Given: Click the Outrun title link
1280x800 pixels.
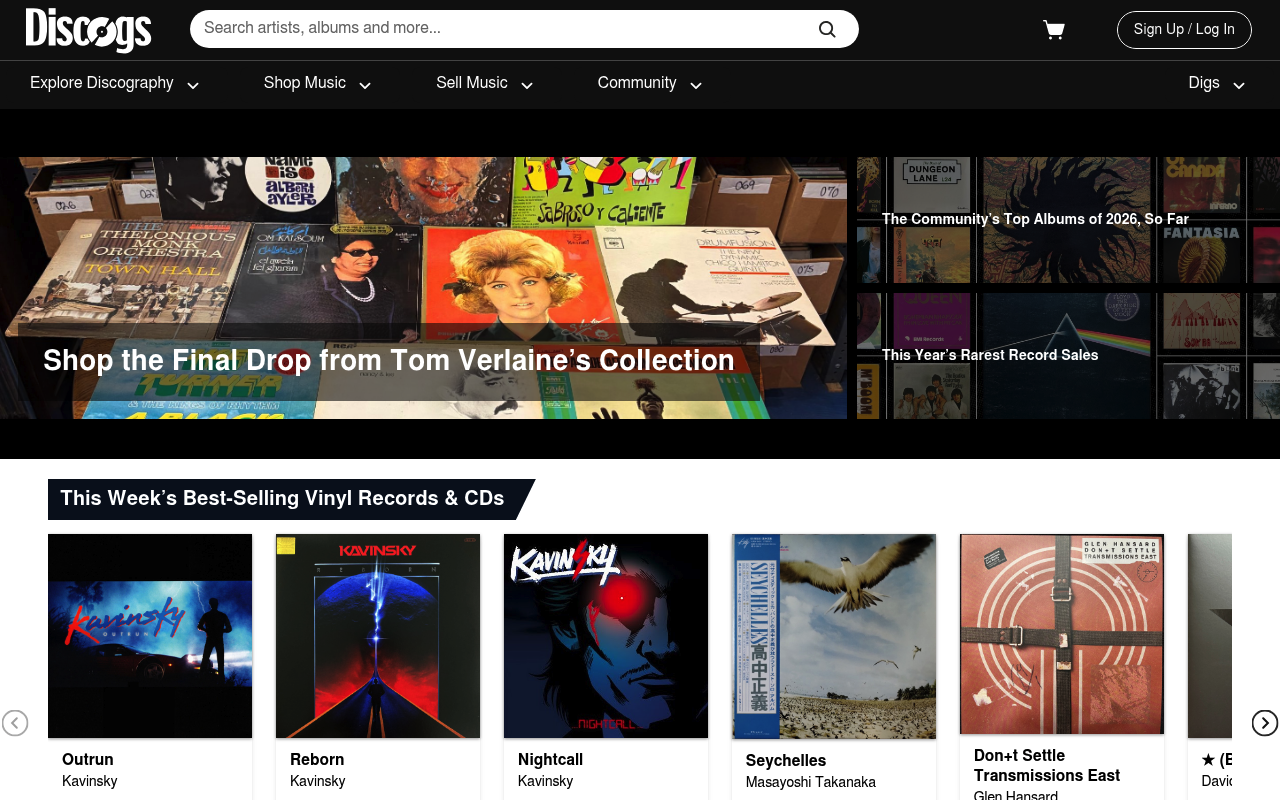Looking at the screenshot, I should [88, 760].
